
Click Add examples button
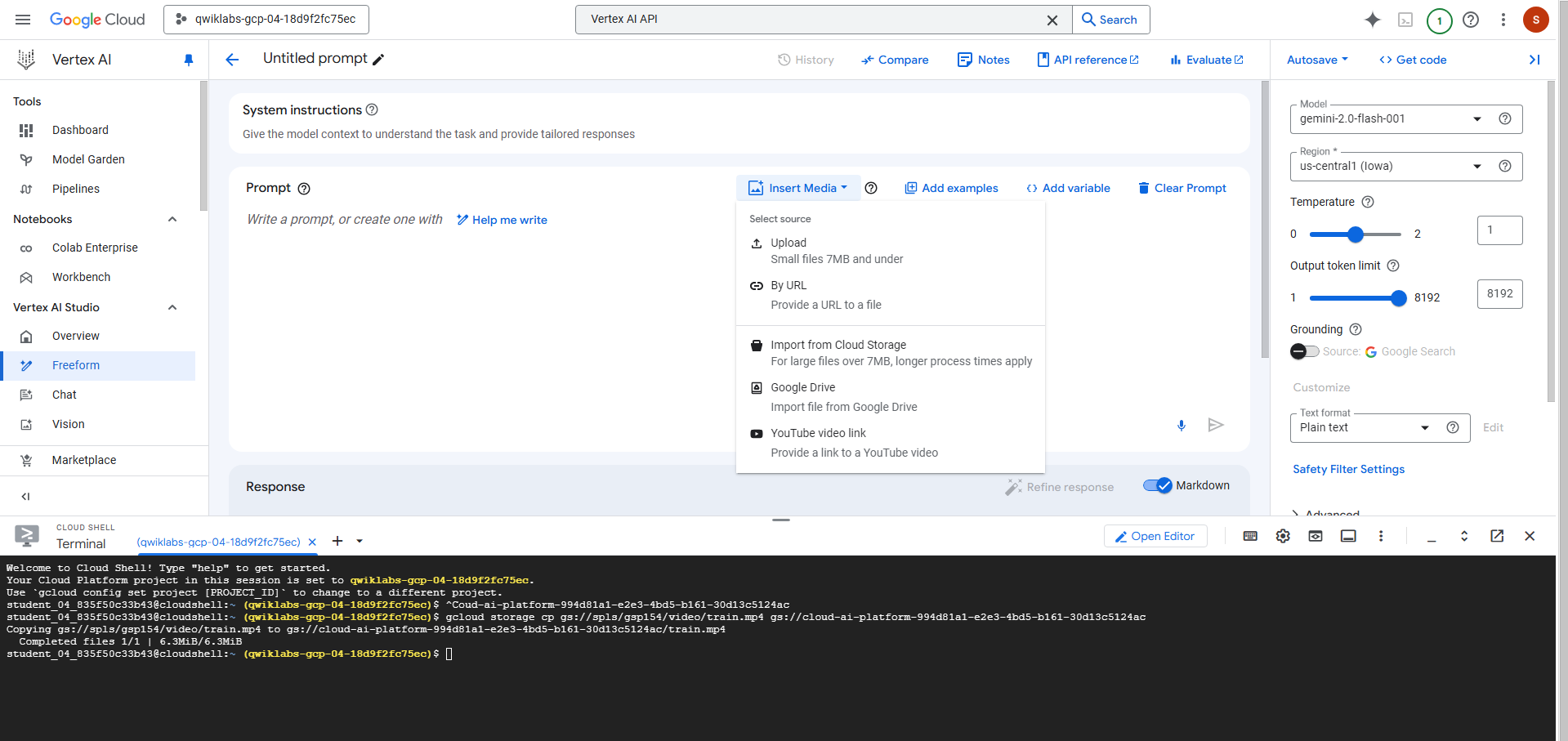point(951,188)
